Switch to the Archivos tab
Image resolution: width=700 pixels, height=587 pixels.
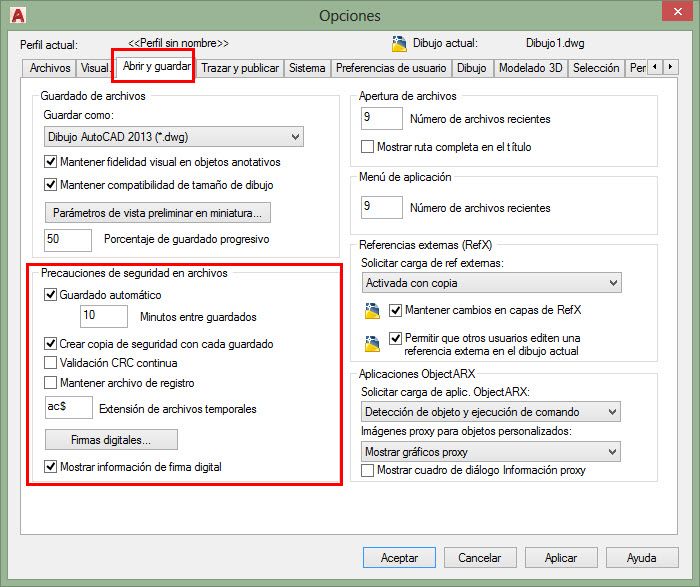click(x=50, y=68)
